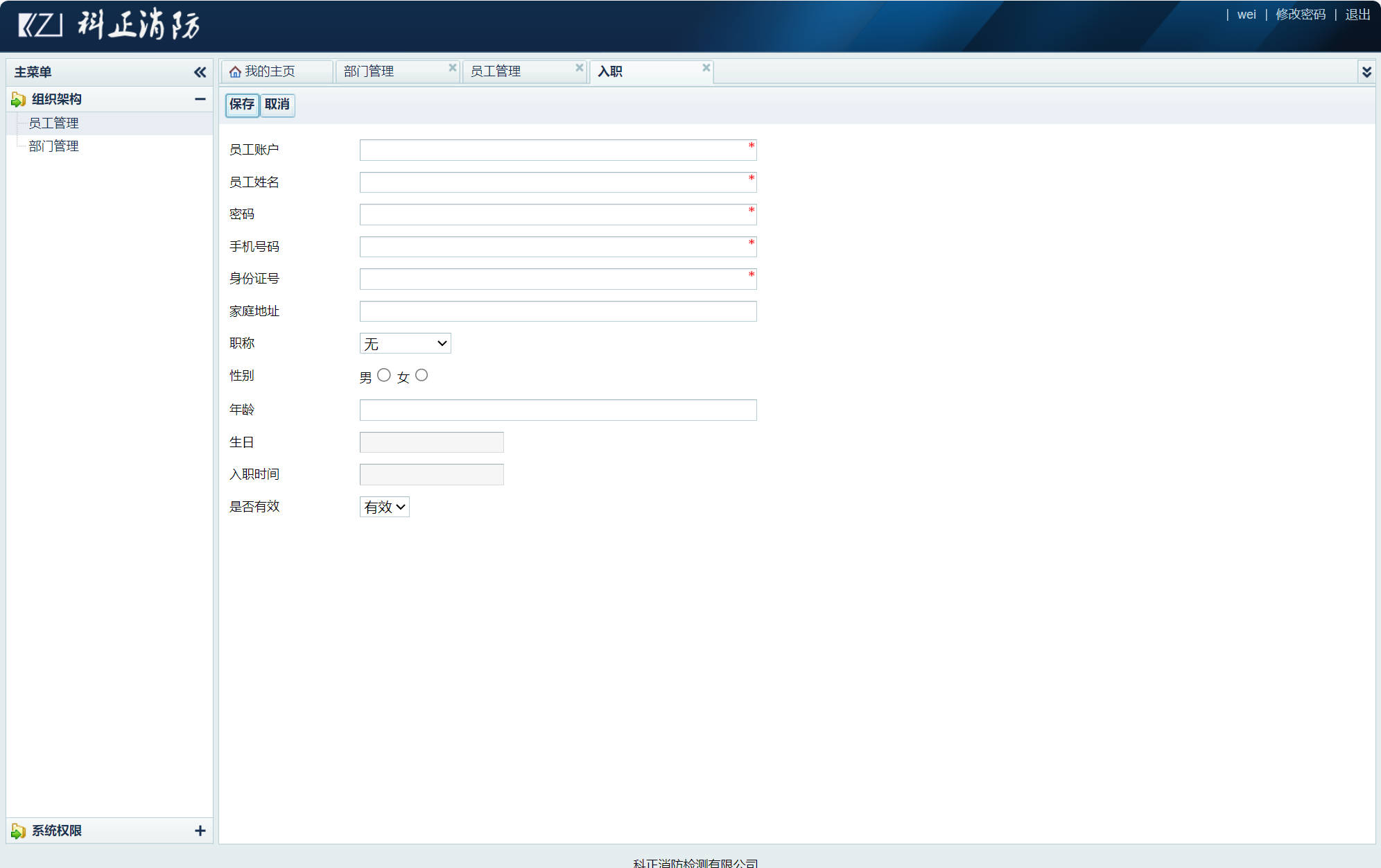Click the home icon on 我的主页 tab

[235, 72]
